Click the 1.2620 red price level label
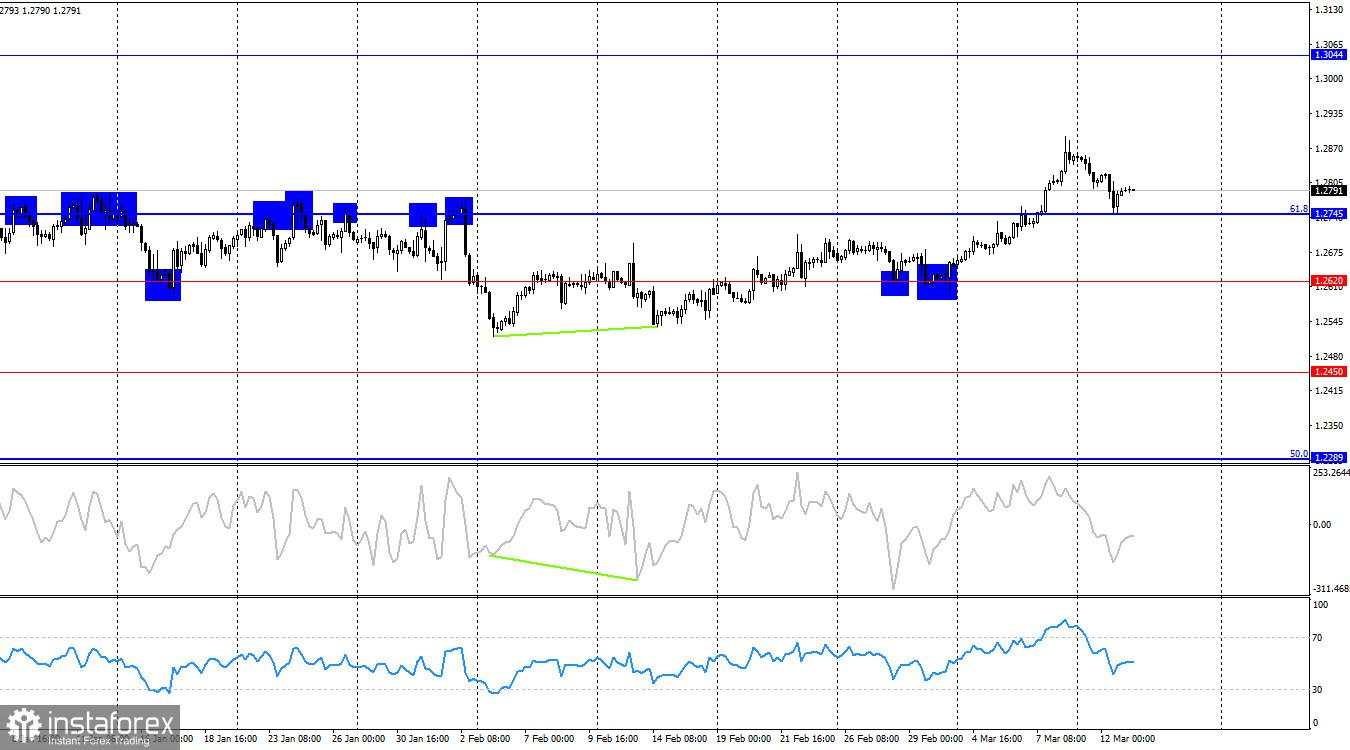The height and width of the screenshot is (750, 1350). [x=1328, y=281]
